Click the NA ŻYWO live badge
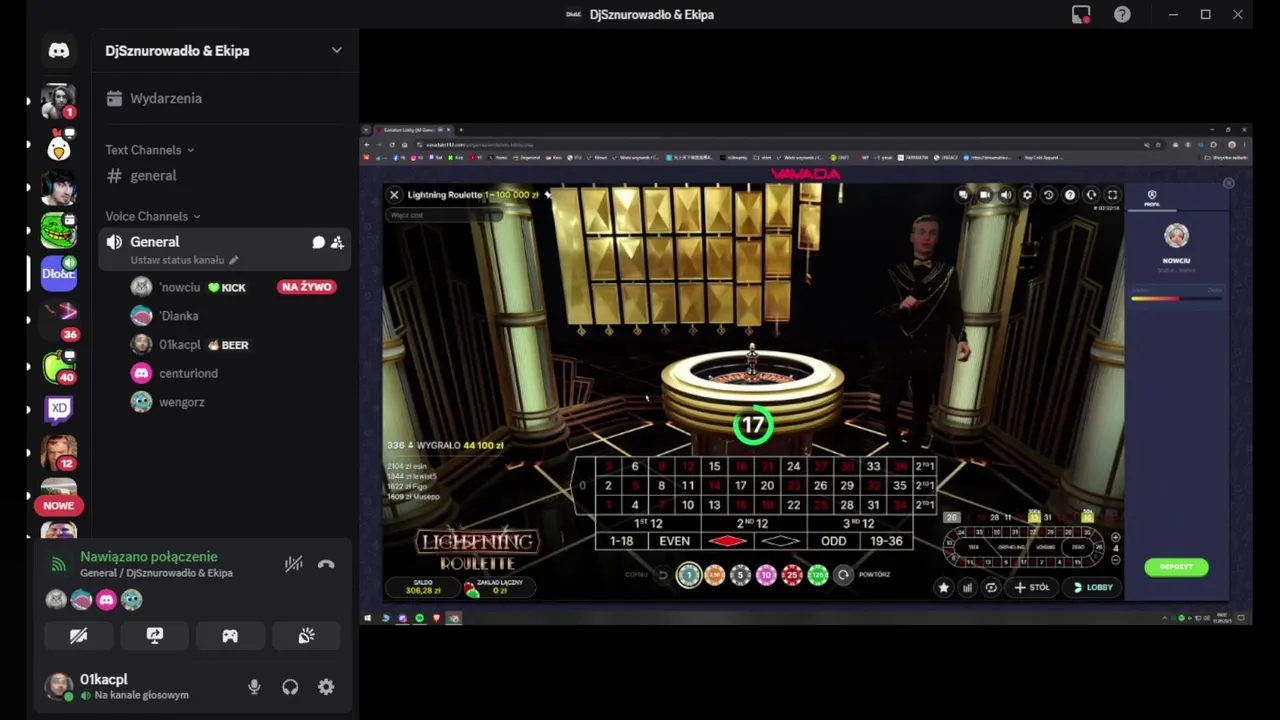The height and width of the screenshot is (720, 1280). click(x=306, y=287)
